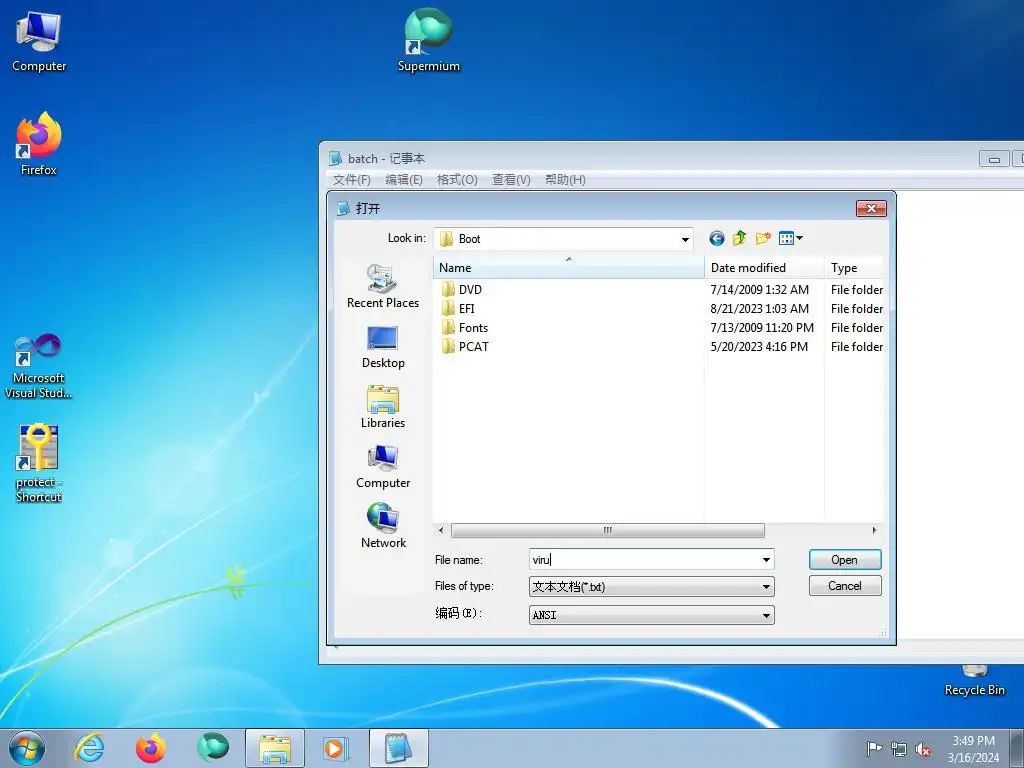
Task: Select Recent Places in the sidebar
Action: pyautogui.click(x=383, y=286)
